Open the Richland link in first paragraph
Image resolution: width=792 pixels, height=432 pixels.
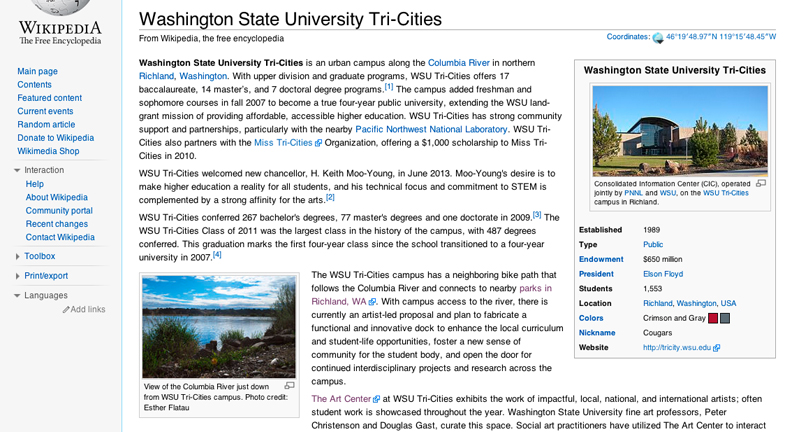tap(156, 76)
